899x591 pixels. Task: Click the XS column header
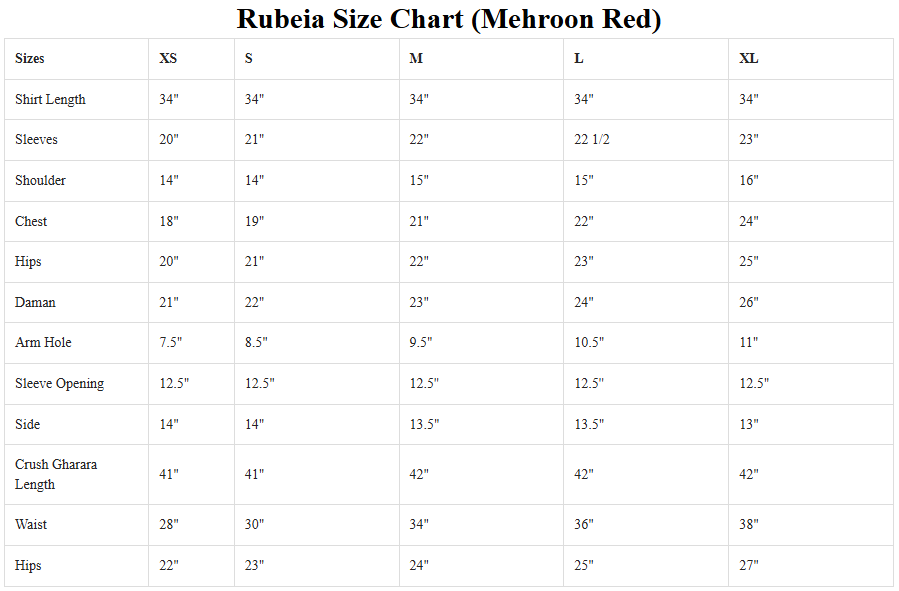(168, 59)
